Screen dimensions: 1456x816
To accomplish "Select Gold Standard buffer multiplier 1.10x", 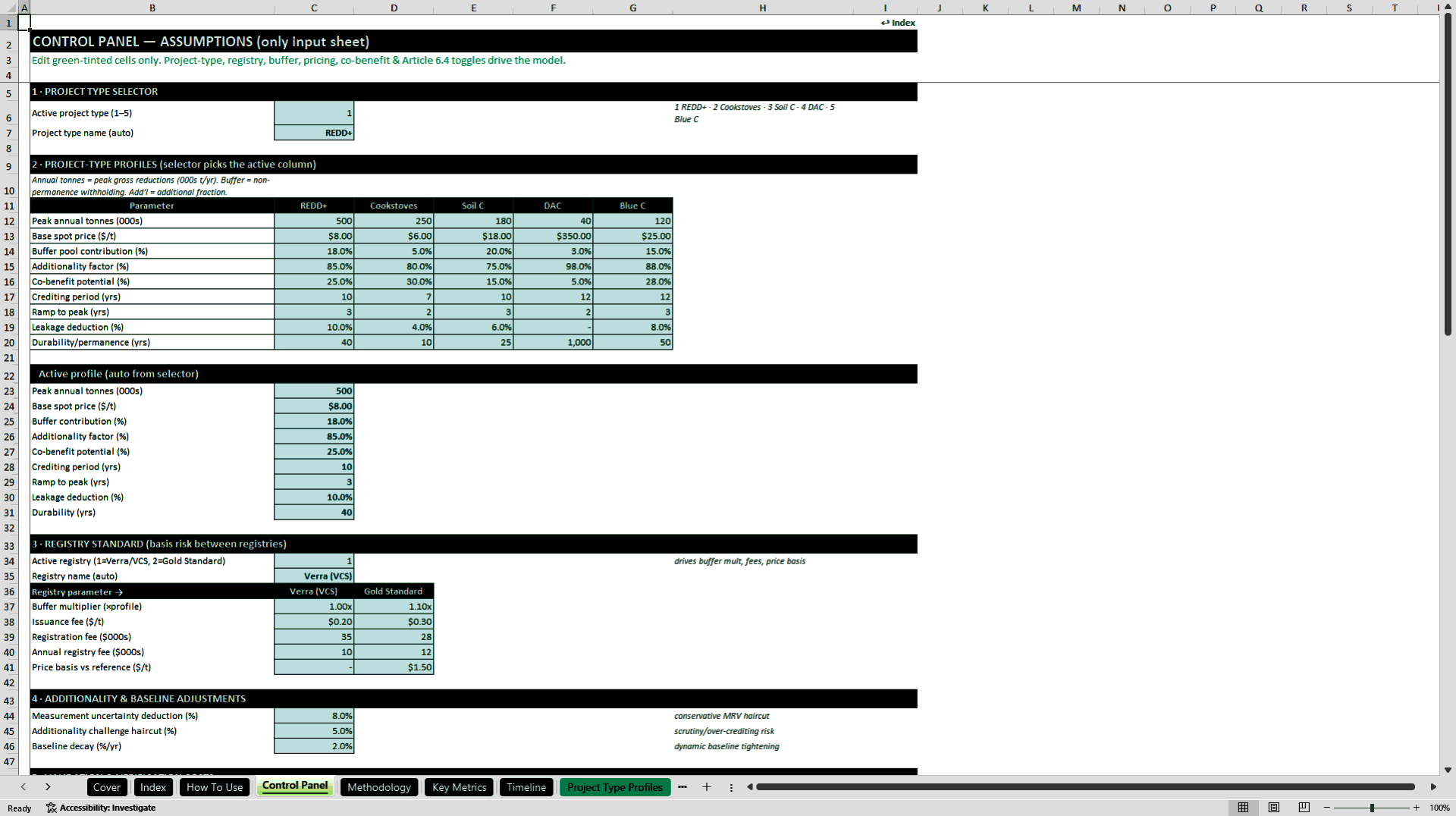I will 394,607.
